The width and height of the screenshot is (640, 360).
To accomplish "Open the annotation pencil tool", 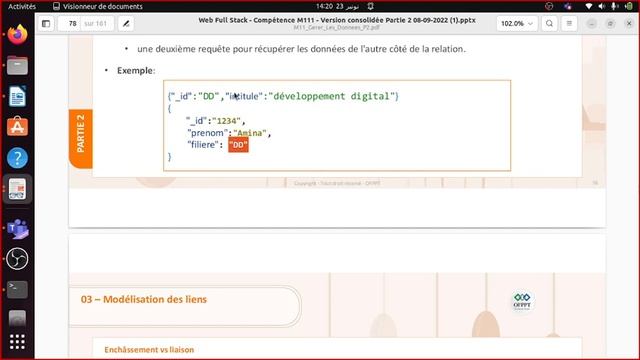I will (x=126, y=24).
